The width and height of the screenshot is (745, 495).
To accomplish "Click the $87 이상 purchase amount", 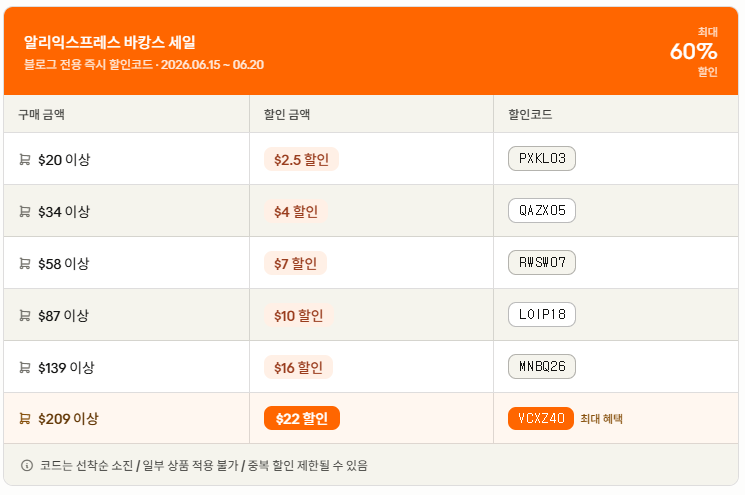I will [x=64, y=315].
